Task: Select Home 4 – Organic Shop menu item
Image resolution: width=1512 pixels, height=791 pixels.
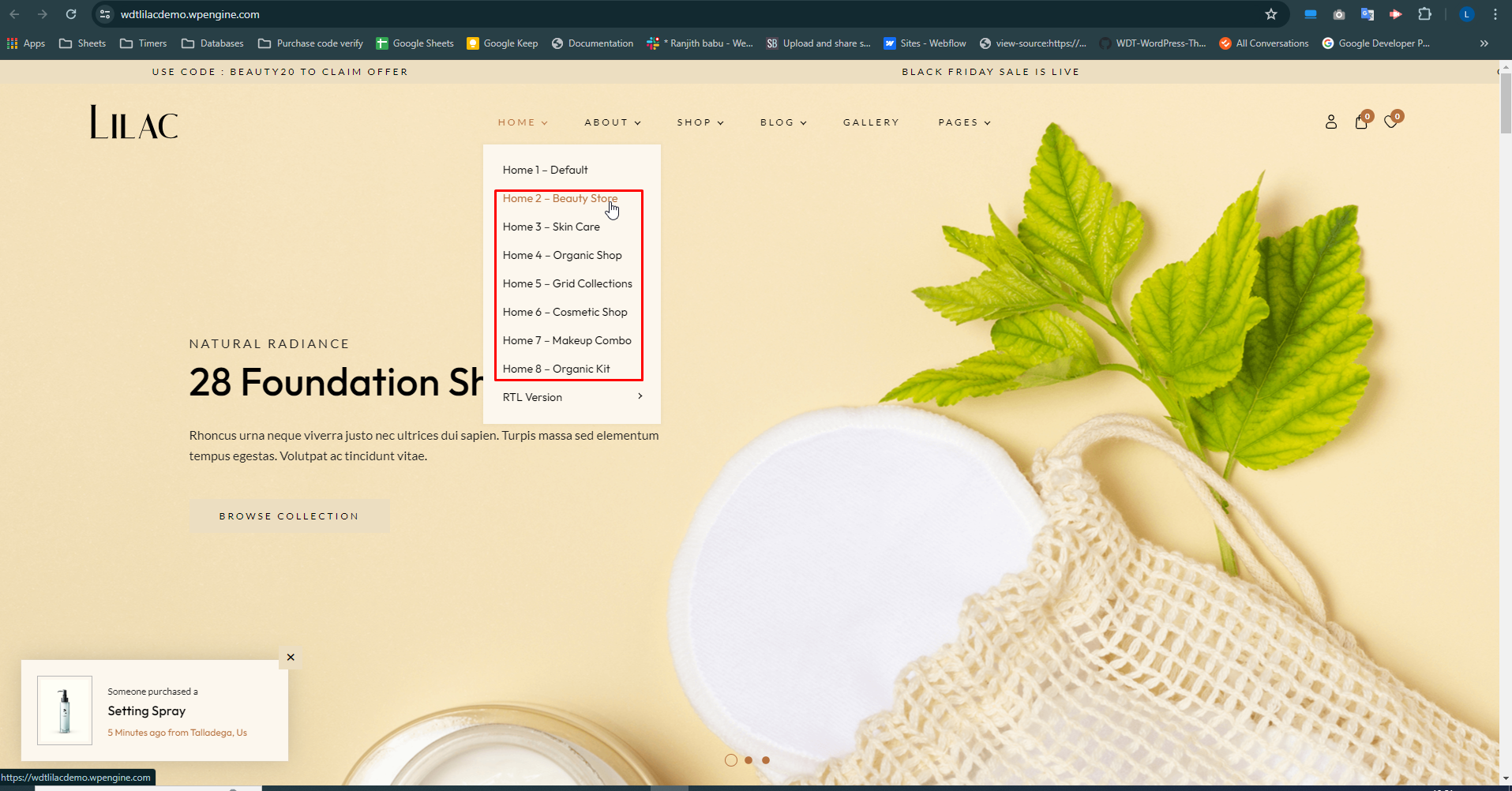Action: tap(562, 255)
